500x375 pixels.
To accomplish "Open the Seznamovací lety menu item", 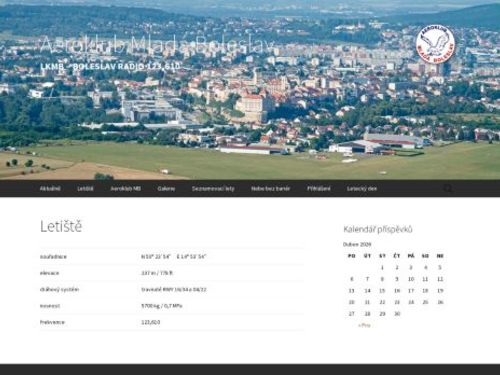I will pos(213,189).
